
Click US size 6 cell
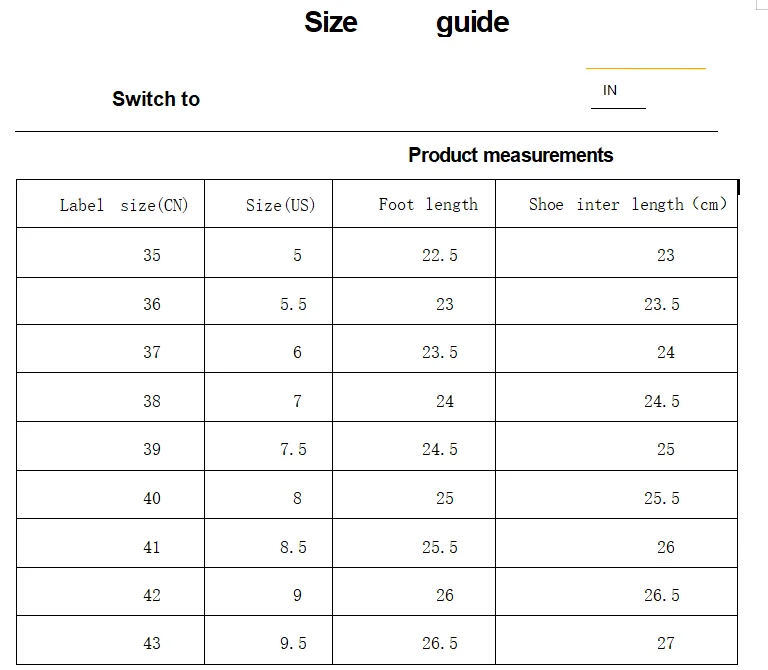point(268,349)
